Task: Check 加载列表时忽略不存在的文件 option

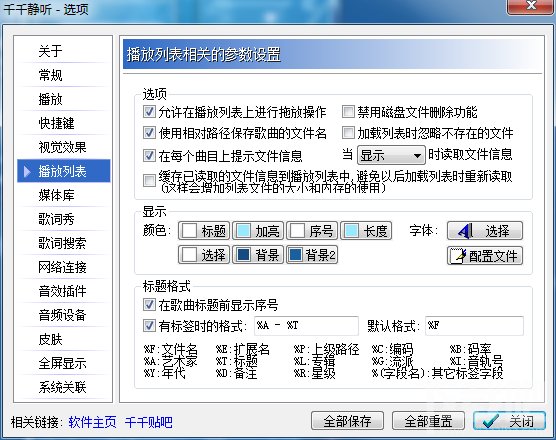Action: point(348,133)
